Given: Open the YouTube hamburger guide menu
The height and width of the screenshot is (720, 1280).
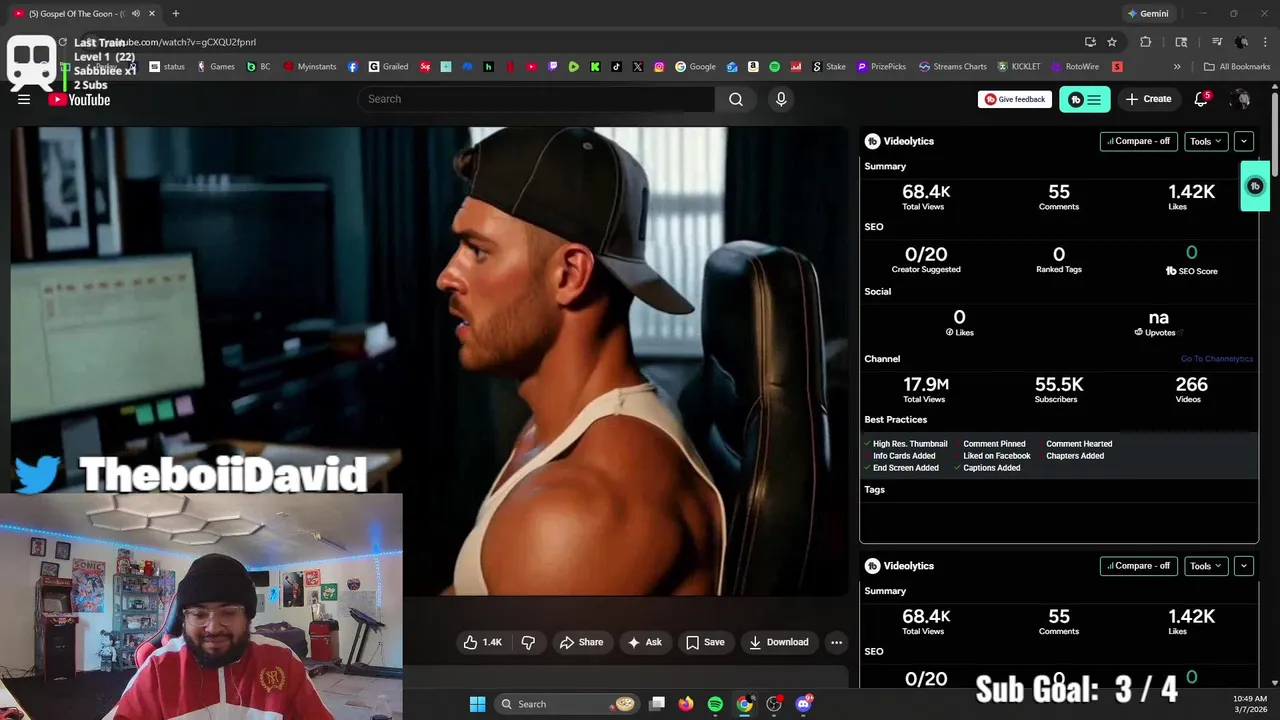Looking at the screenshot, I should pos(24,99).
